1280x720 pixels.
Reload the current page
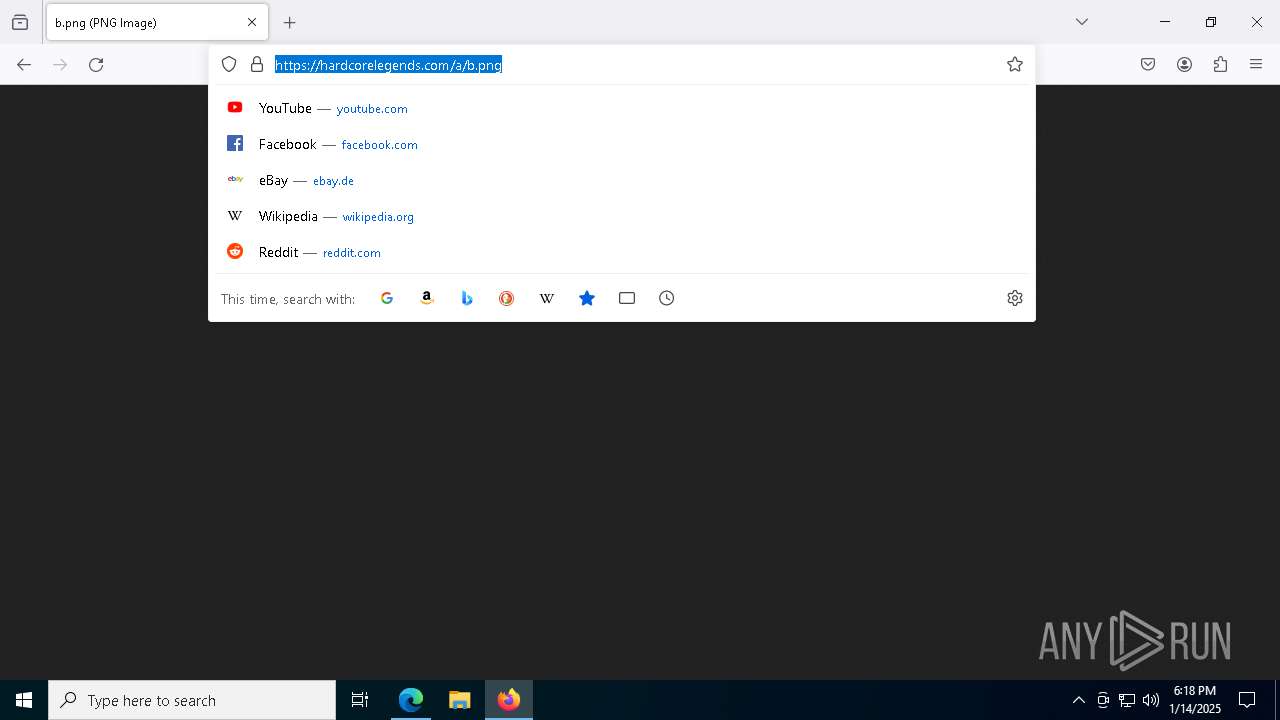96,65
